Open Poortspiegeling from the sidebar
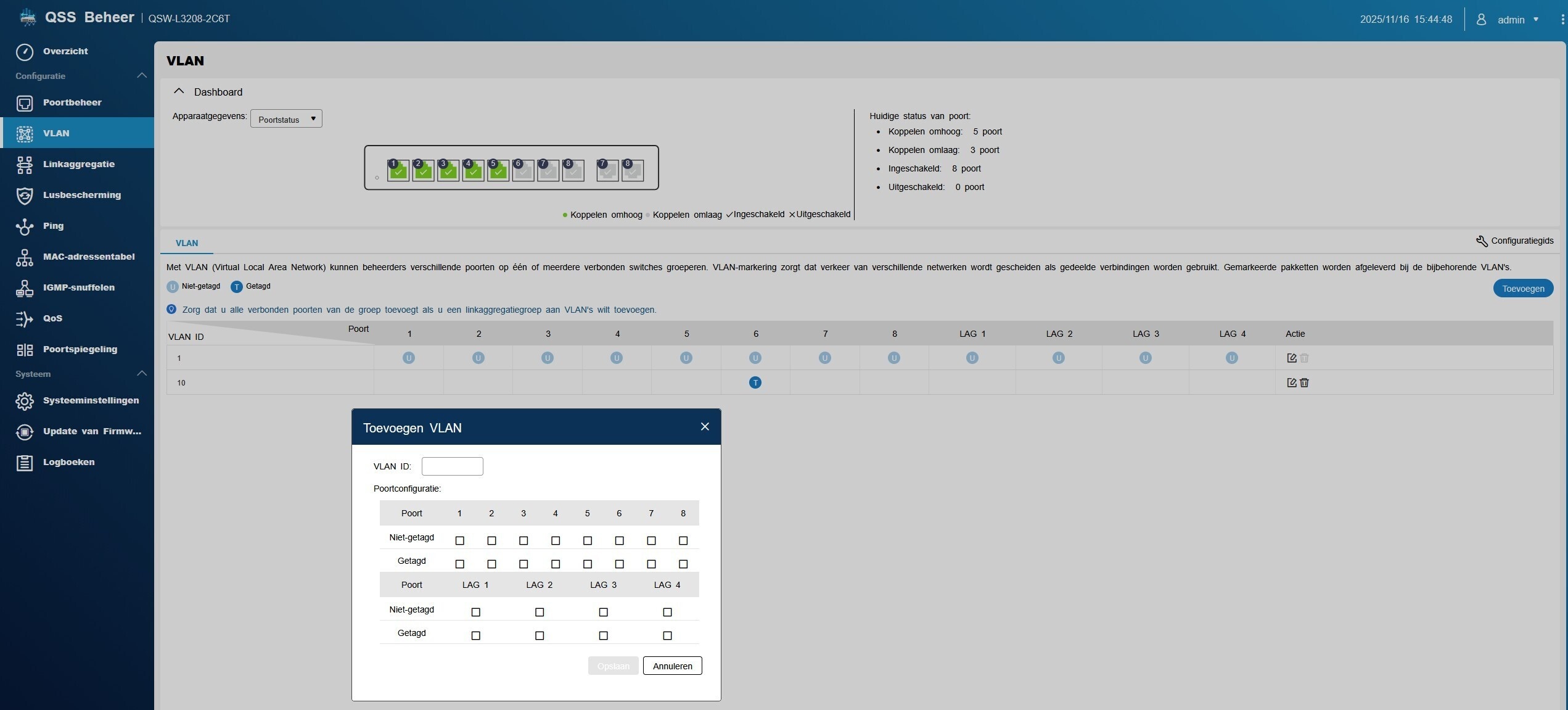Screen dimensions: 1568x710 click(80, 349)
